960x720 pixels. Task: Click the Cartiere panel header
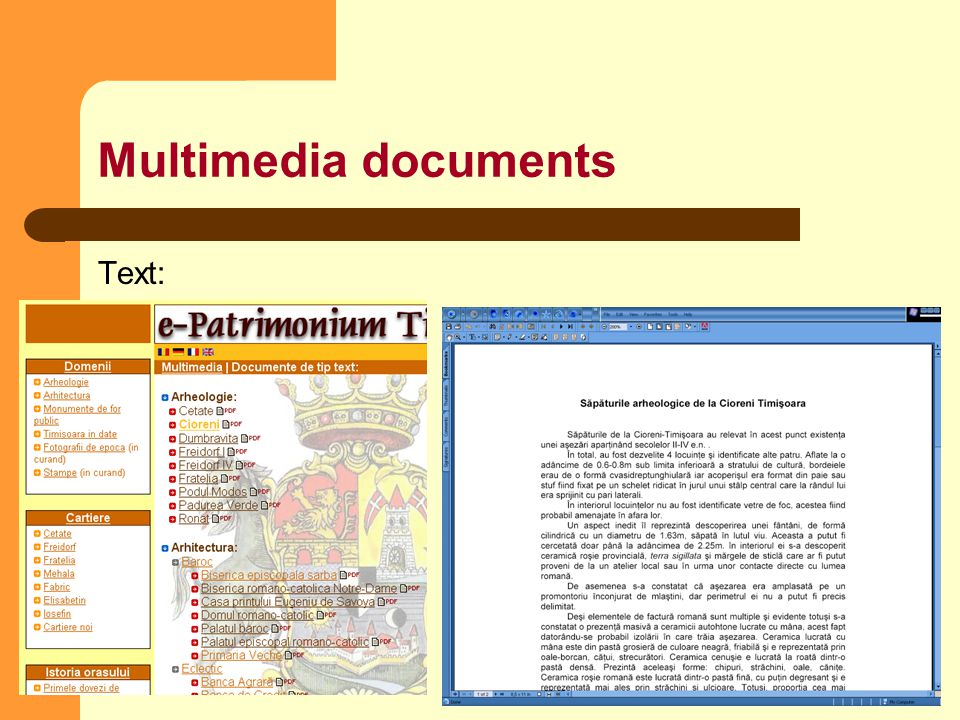coord(88,518)
